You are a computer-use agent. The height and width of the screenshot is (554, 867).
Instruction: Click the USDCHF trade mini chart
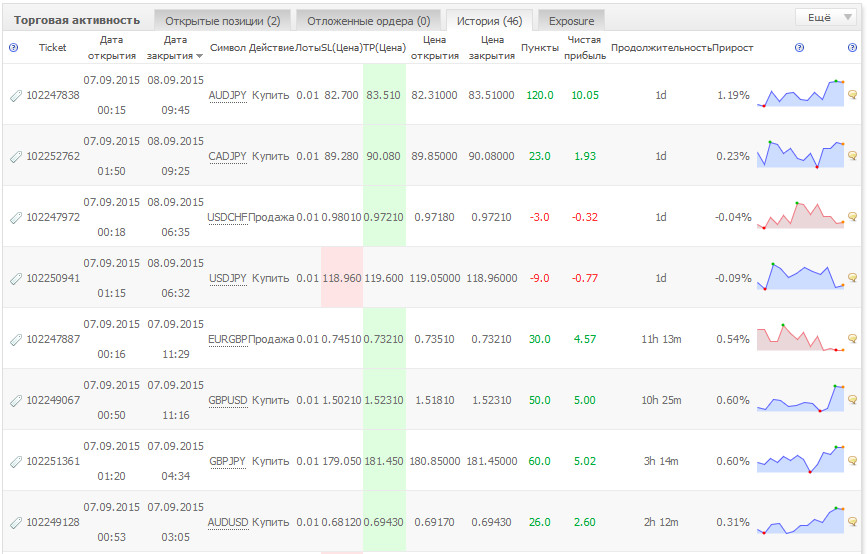(x=800, y=216)
